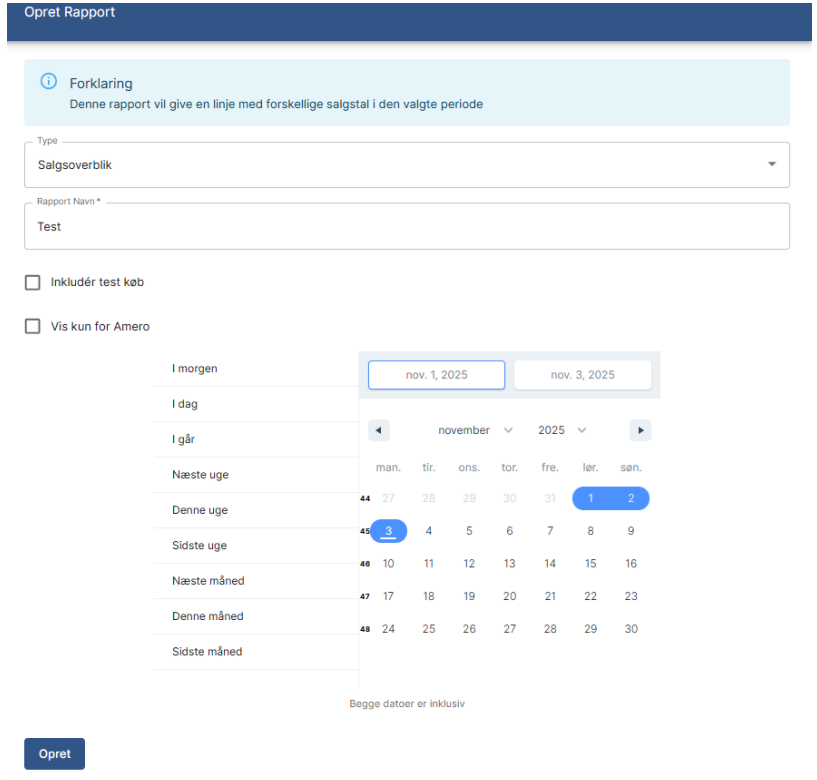Tick the Vis kun for Amero checkbox
The width and height of the screenshot is (817, 780).
tap(33, 326)
